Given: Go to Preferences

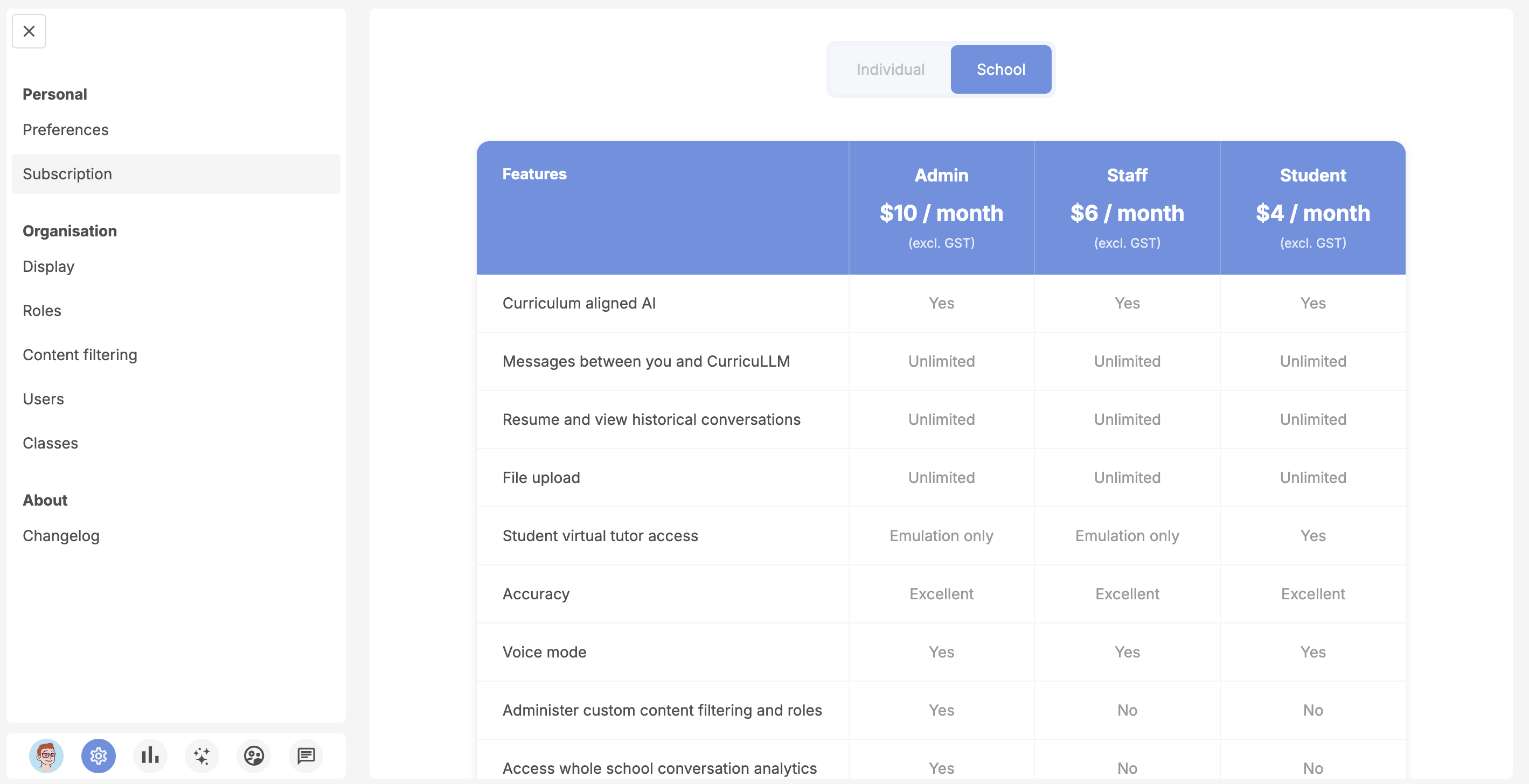Looking at the screenshot, I should point(65,130).
